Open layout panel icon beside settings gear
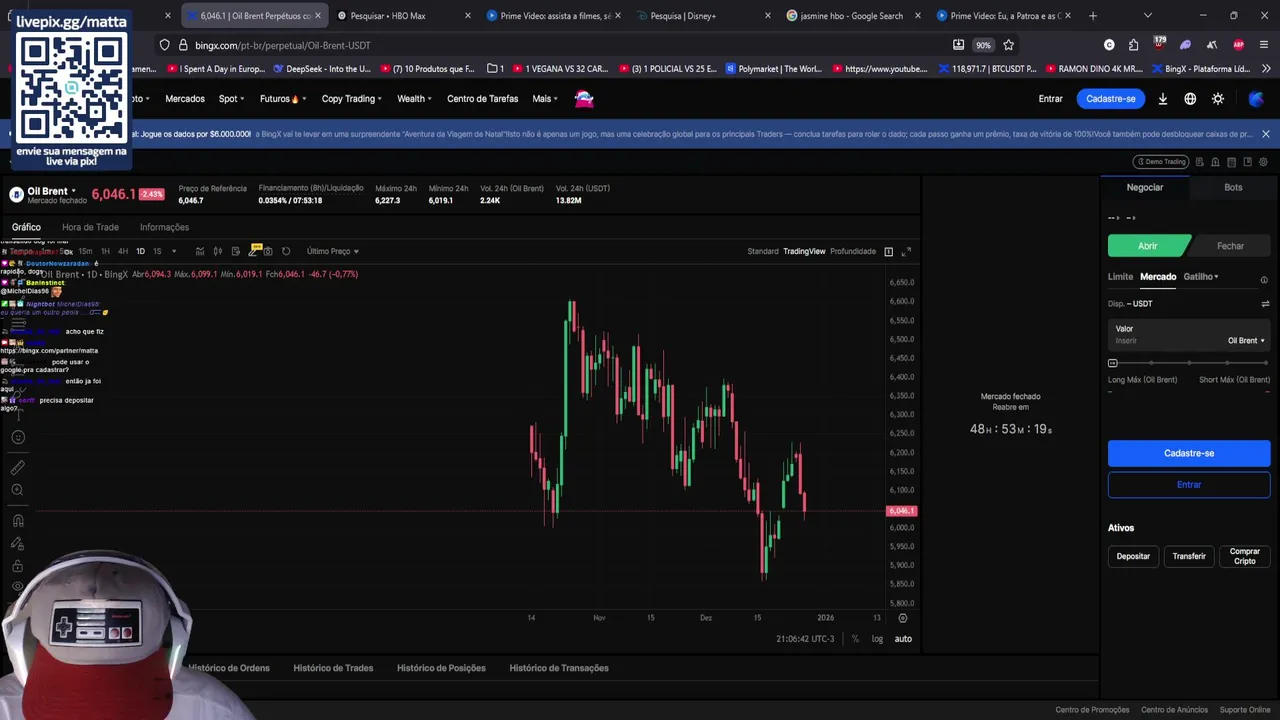Viewport: 1280px width, 720px height. [x=1247, y=162]
